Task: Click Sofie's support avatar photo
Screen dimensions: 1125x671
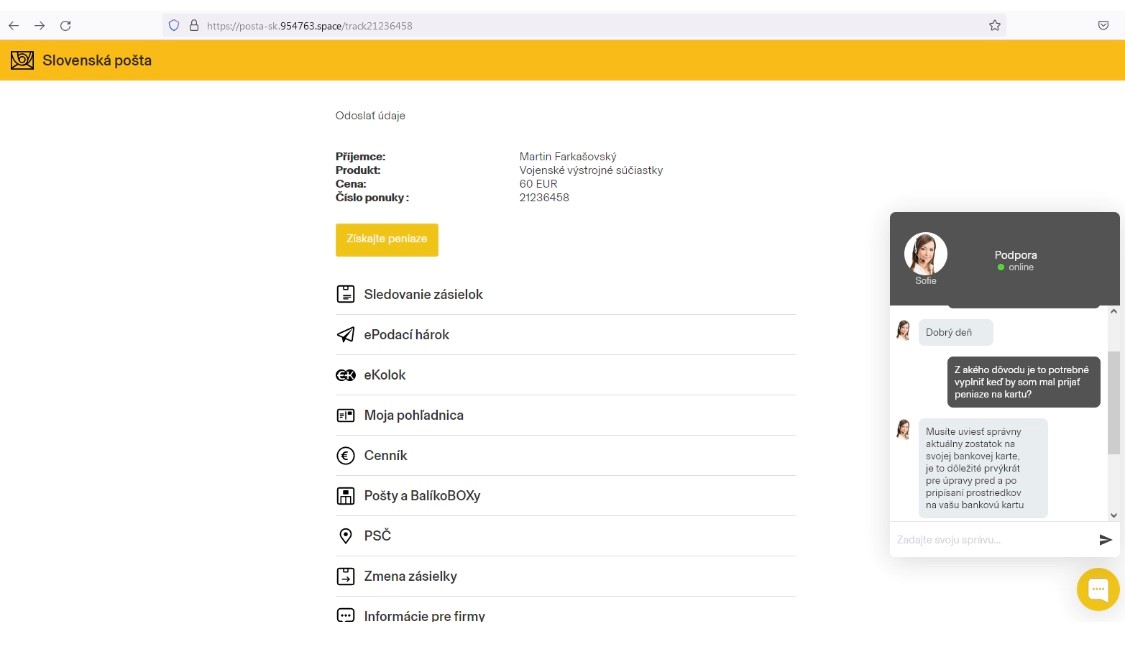Action: (926, 253)
